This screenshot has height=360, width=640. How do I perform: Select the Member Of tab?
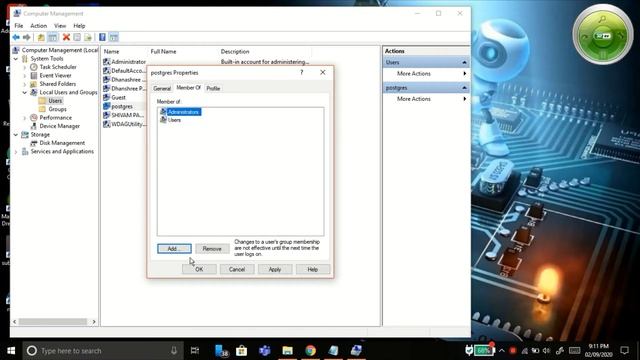tap(188, 88)
